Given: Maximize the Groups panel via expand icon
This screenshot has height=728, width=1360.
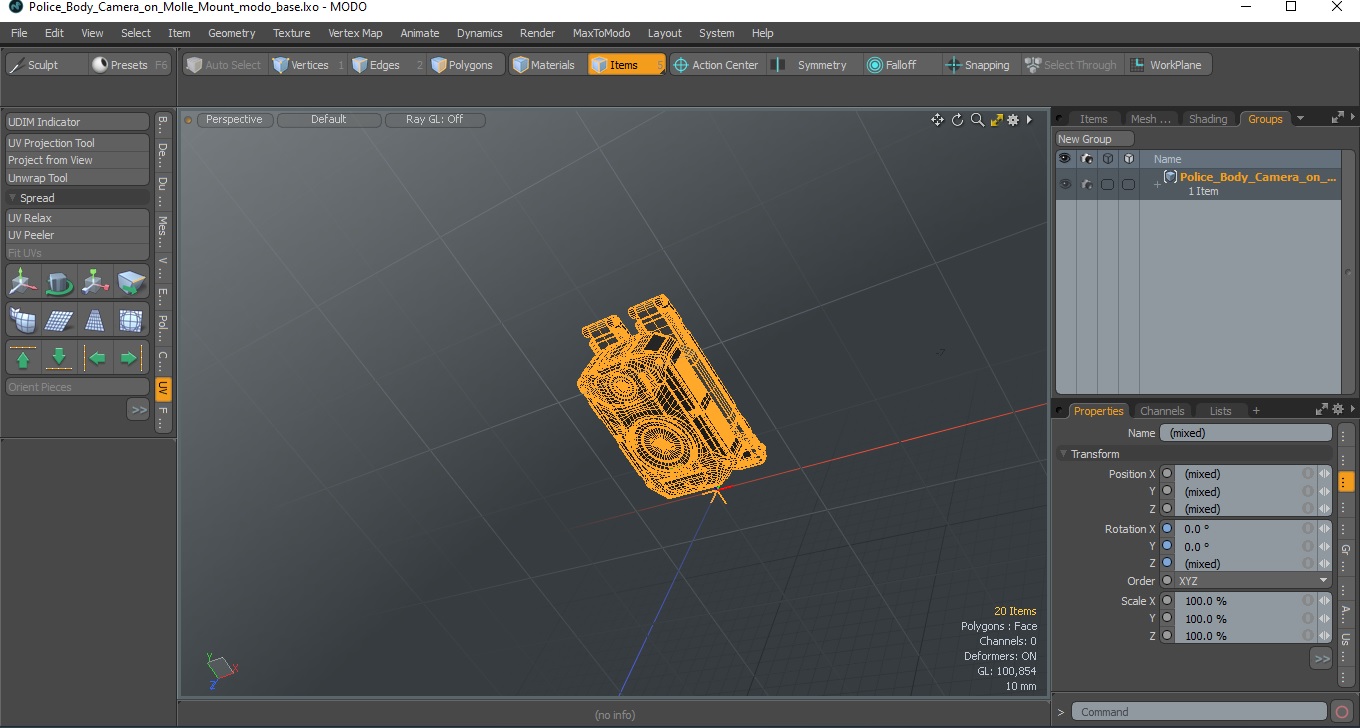Looking at the screenshot, I should coord(1338,118).
